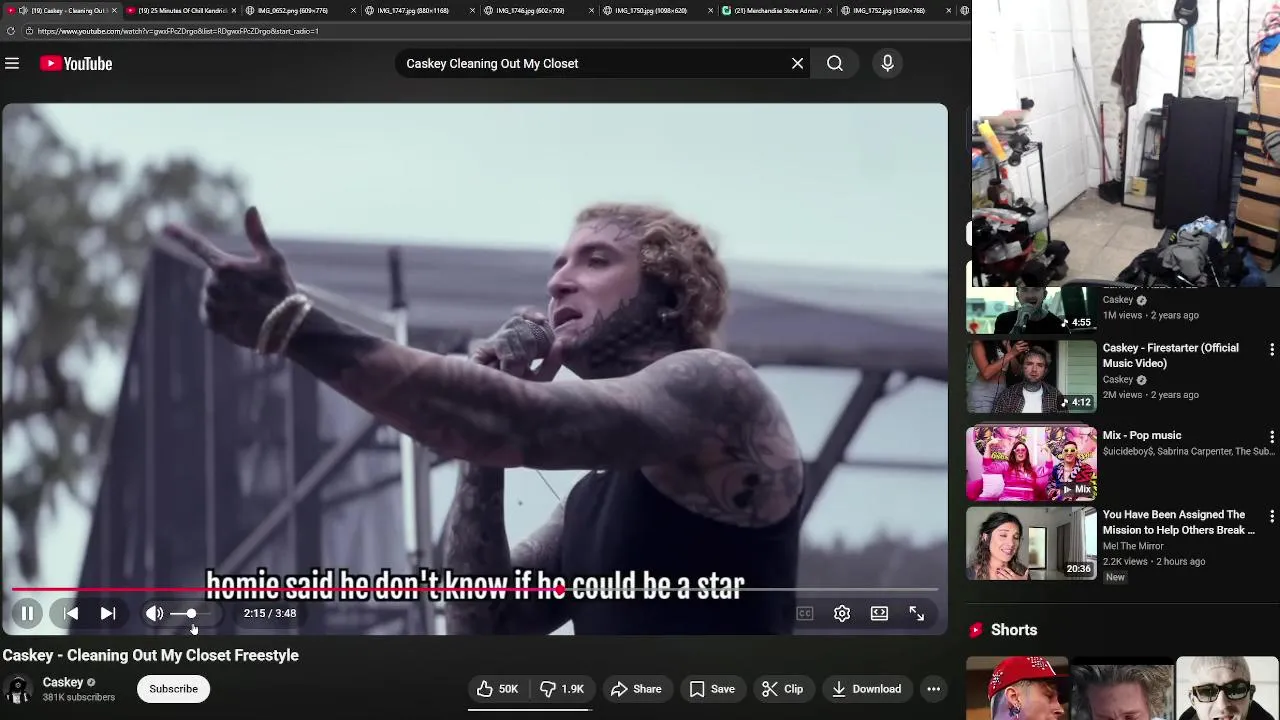
Task: Pause the playing video
Action: 27,614
